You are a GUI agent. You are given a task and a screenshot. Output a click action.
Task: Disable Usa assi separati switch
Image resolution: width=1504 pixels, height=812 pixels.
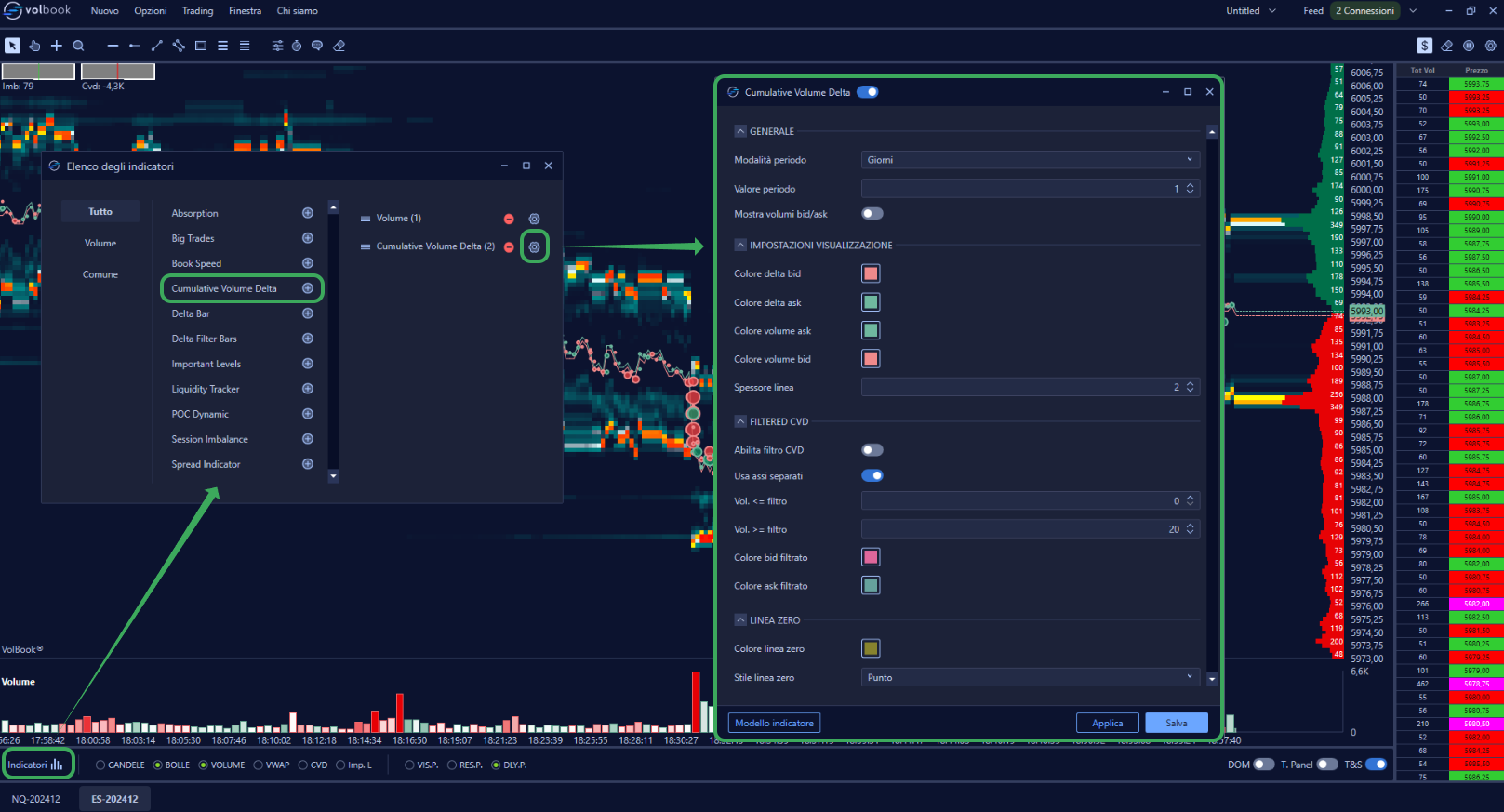872,476
